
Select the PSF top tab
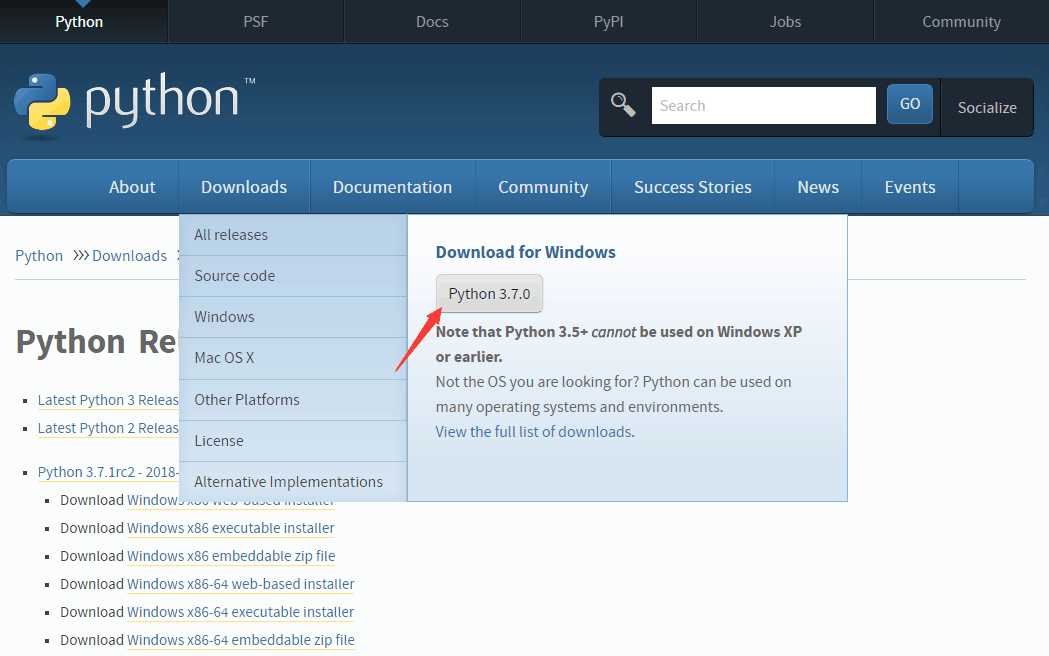click(256, 21)
